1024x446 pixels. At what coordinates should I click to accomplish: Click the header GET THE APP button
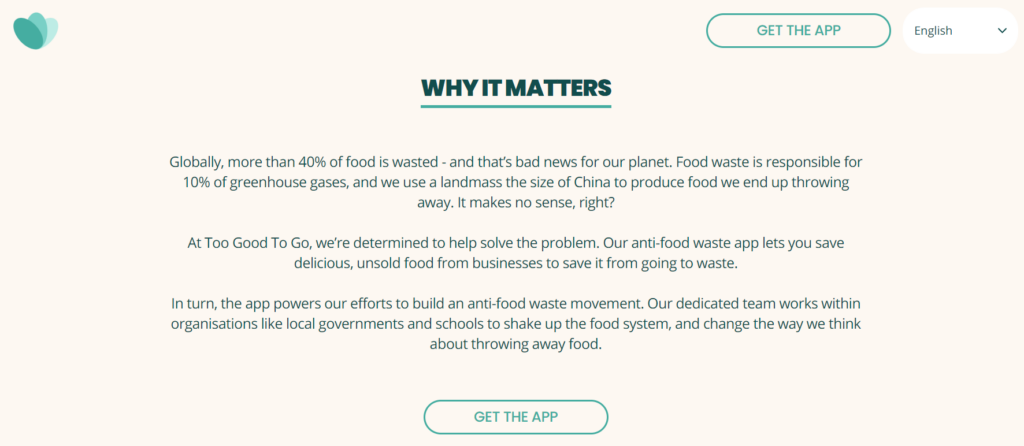798,31
